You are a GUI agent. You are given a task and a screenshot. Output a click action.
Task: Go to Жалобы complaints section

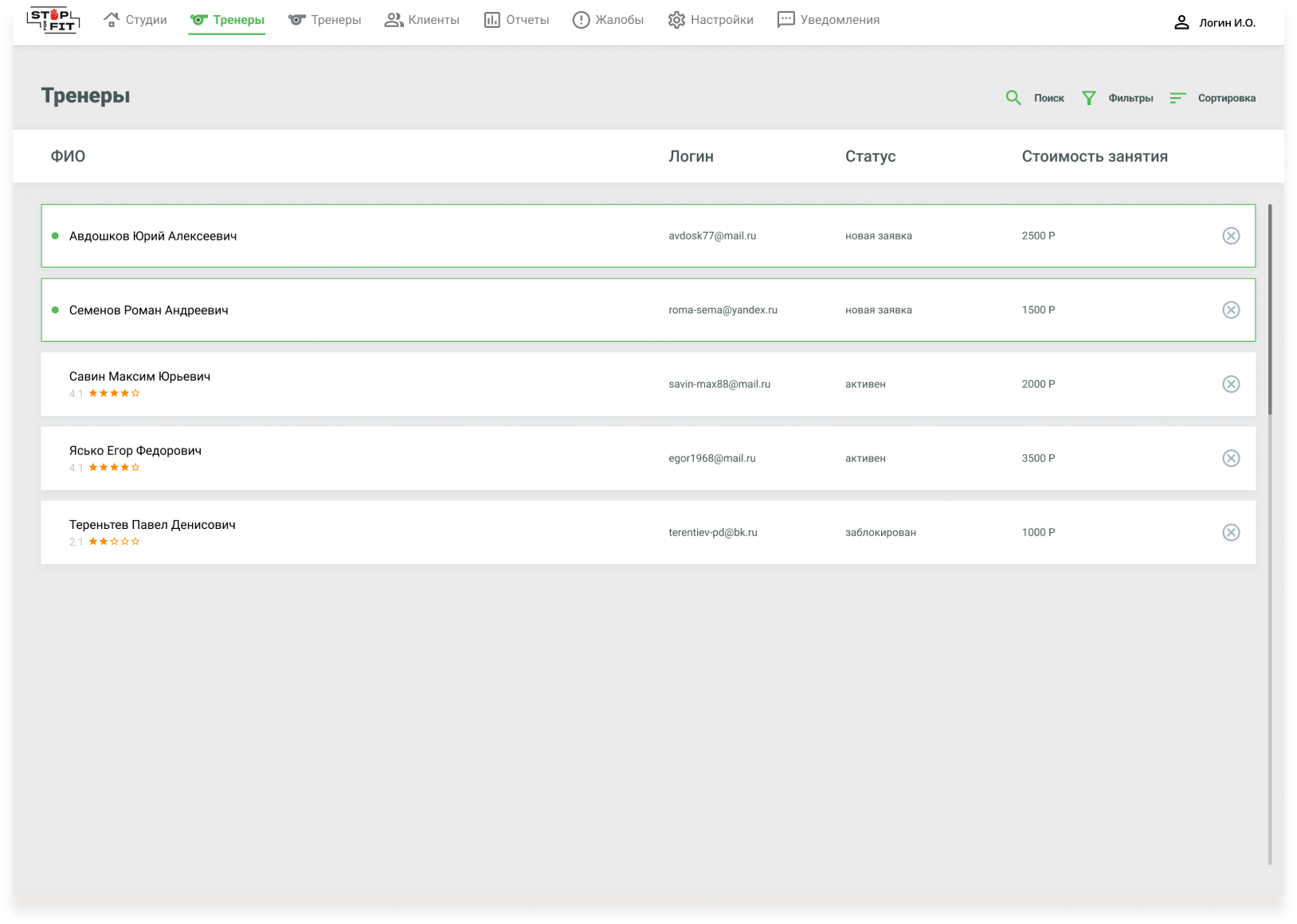[x=608, y=20]
